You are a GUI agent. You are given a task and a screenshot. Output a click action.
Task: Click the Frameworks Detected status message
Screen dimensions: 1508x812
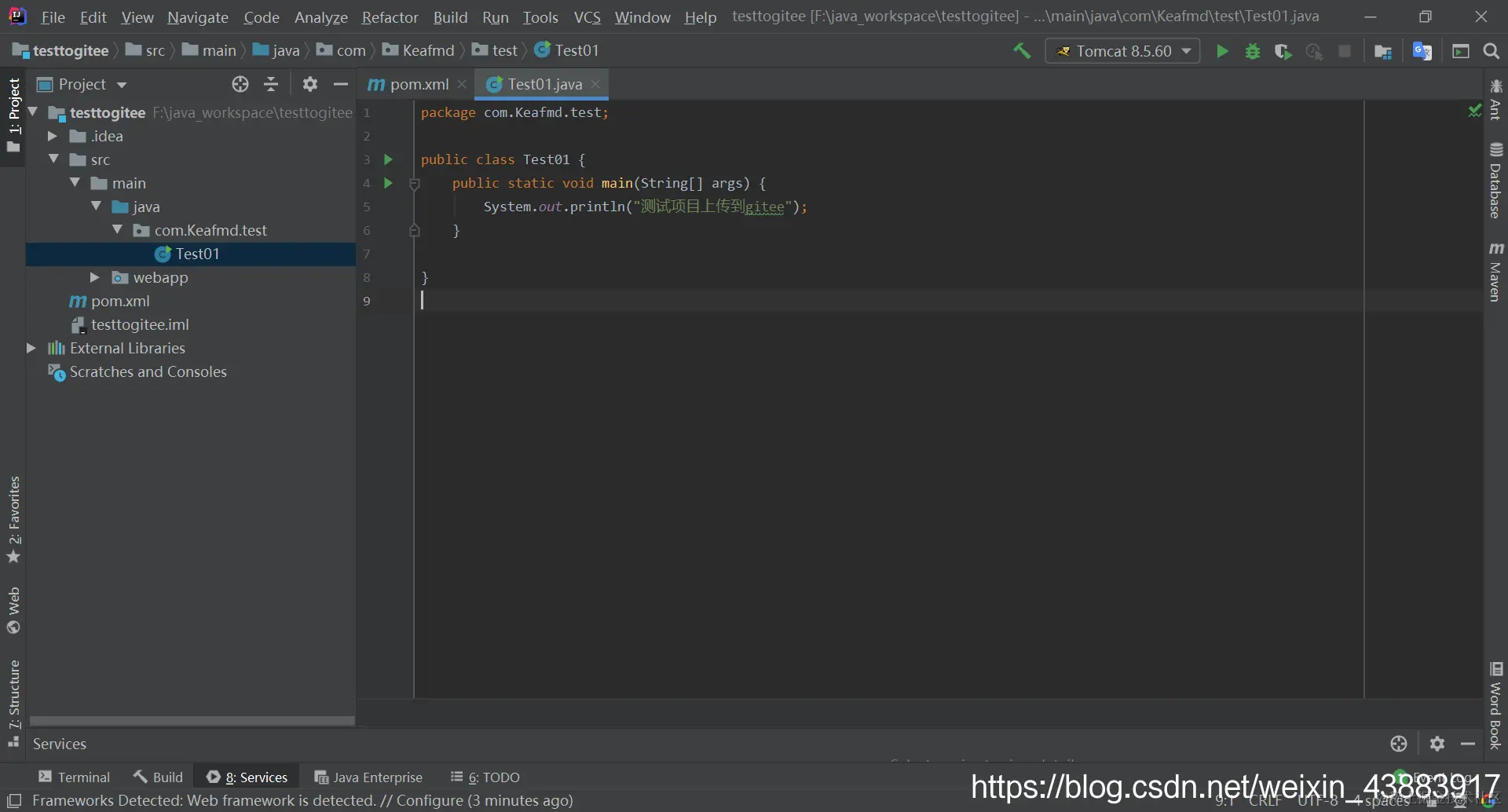pyautogui.click(x=302, y=801)
